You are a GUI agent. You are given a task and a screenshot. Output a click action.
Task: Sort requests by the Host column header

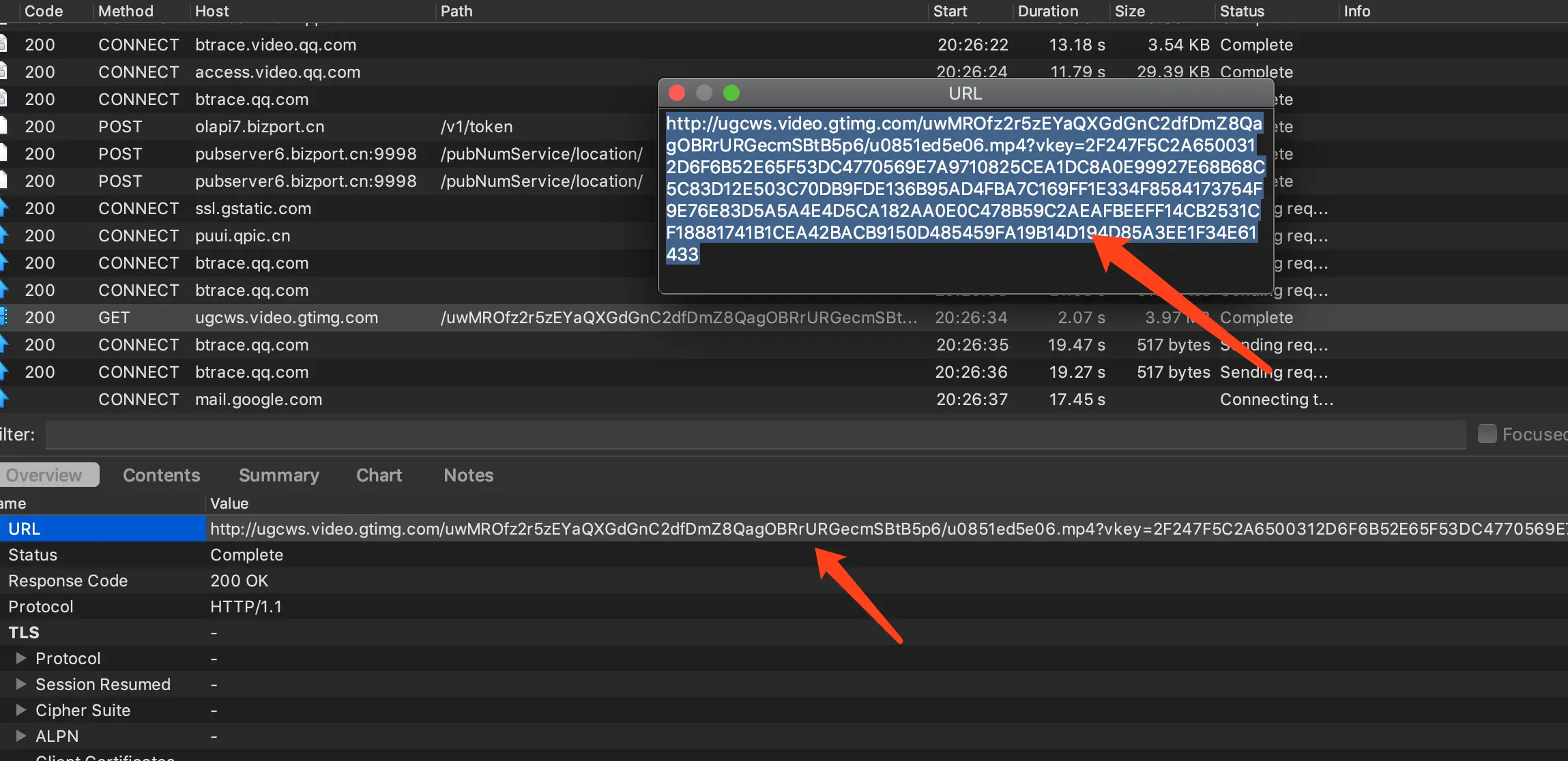pyautogui.click(x=212, y=11)
